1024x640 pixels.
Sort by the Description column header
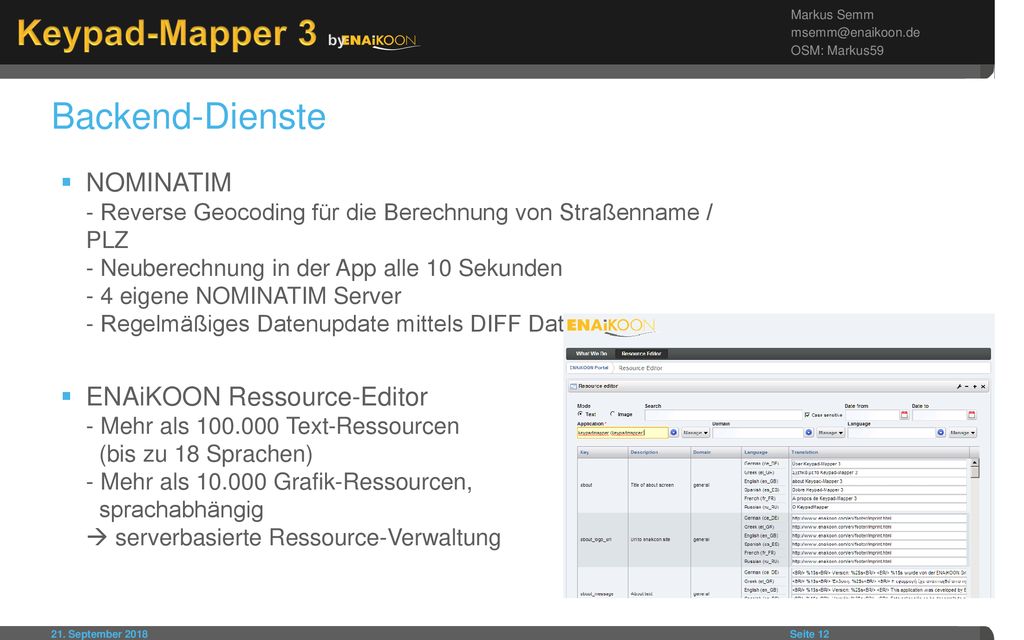[659, 452]
